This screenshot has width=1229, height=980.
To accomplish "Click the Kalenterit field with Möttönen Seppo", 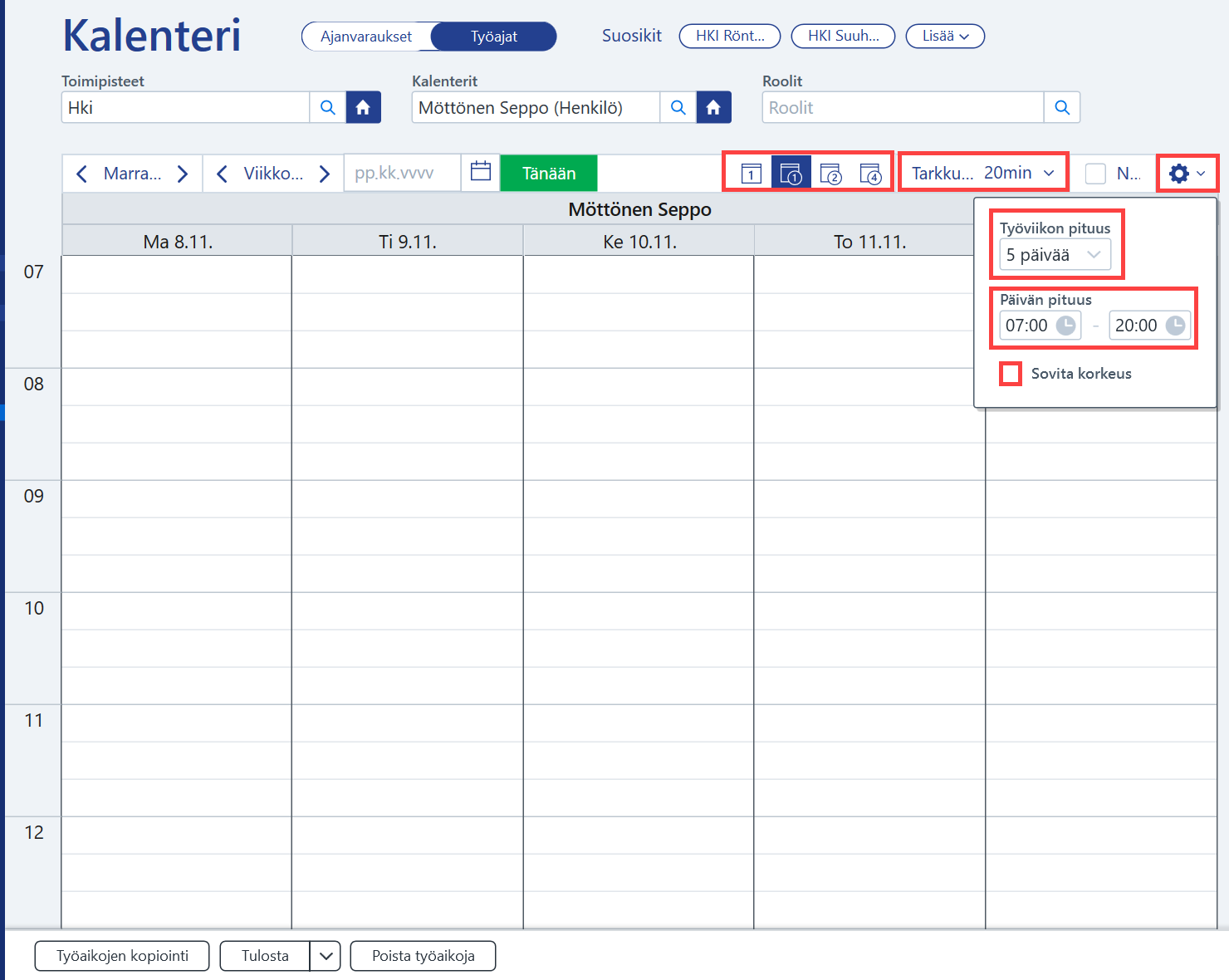I will pyautogui.click(x=536, y=108).
